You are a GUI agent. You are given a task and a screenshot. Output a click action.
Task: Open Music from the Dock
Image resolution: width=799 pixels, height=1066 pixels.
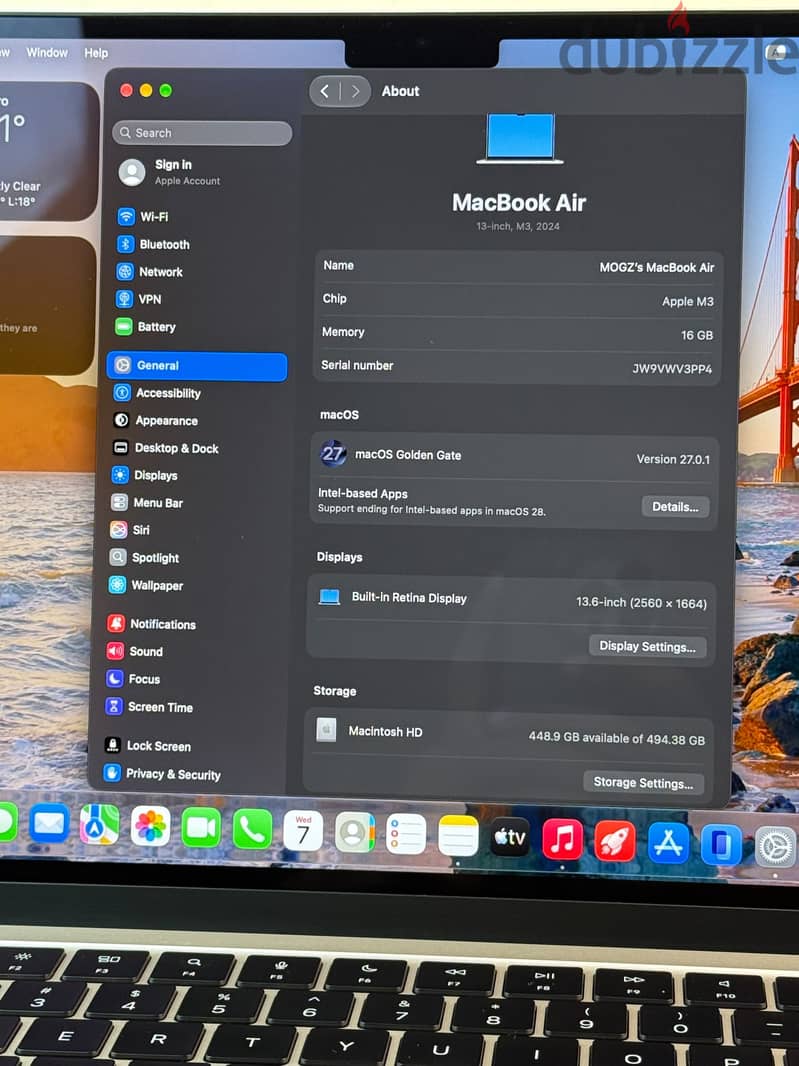point(562,840)
